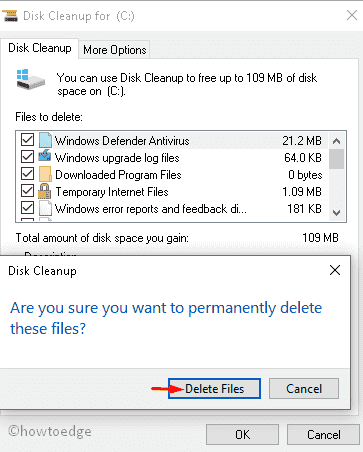Click the list scroll up arrow

336,141
